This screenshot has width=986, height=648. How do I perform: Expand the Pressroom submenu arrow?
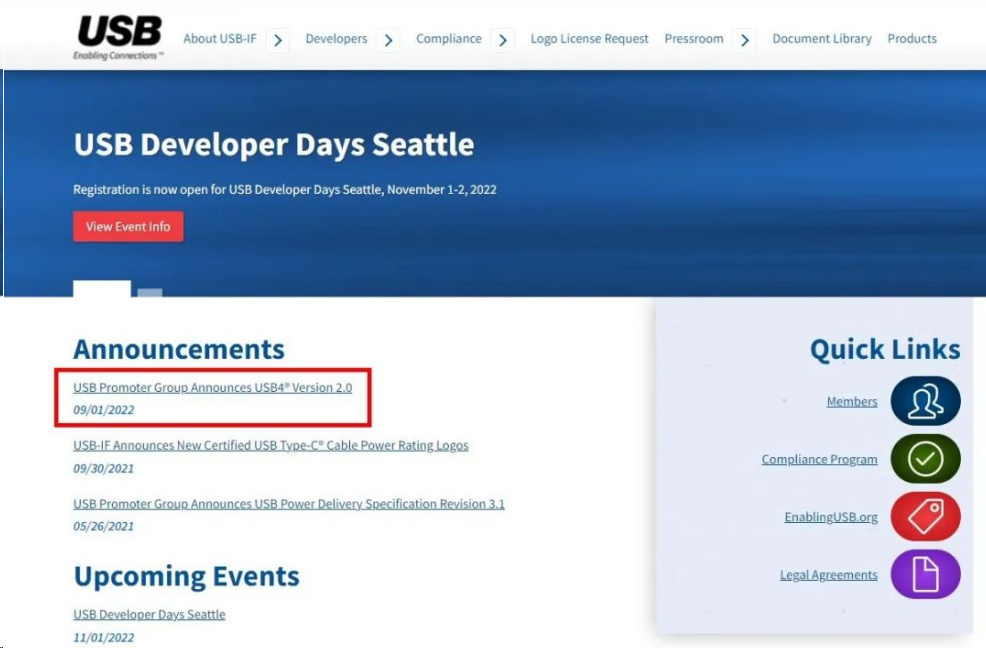pos(745,40)
